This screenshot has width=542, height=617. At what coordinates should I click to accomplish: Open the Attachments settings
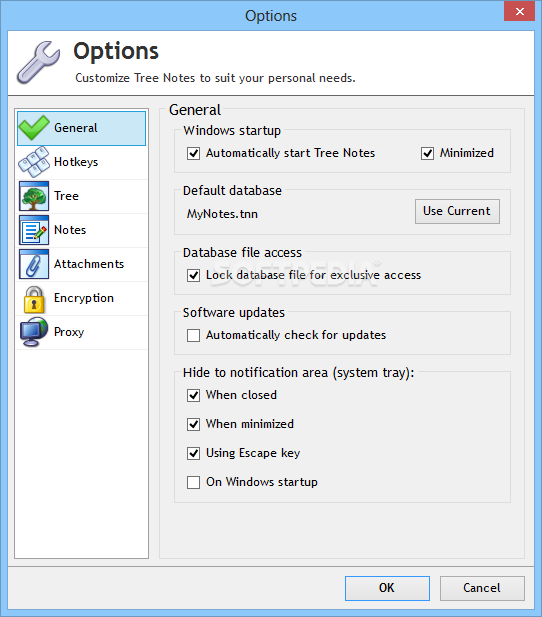pyautogui.click(x=81, y=264)
